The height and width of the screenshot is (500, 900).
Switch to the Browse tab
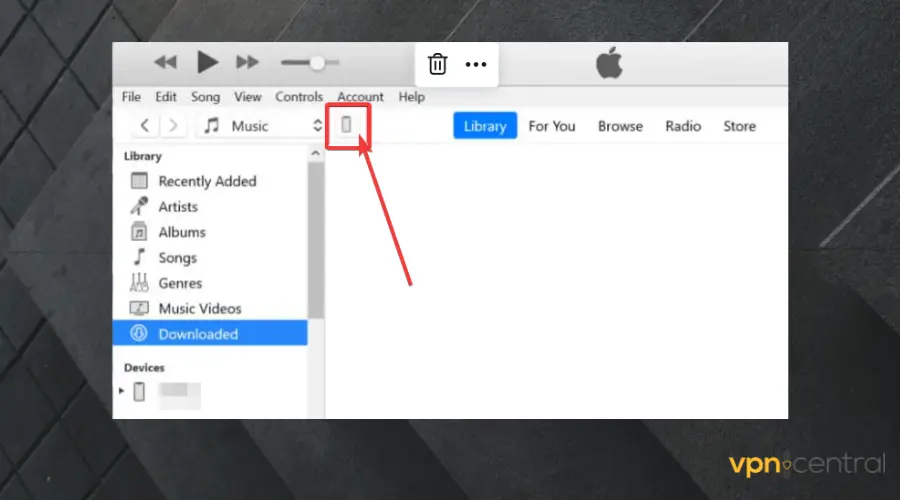[x=620, y=126]
